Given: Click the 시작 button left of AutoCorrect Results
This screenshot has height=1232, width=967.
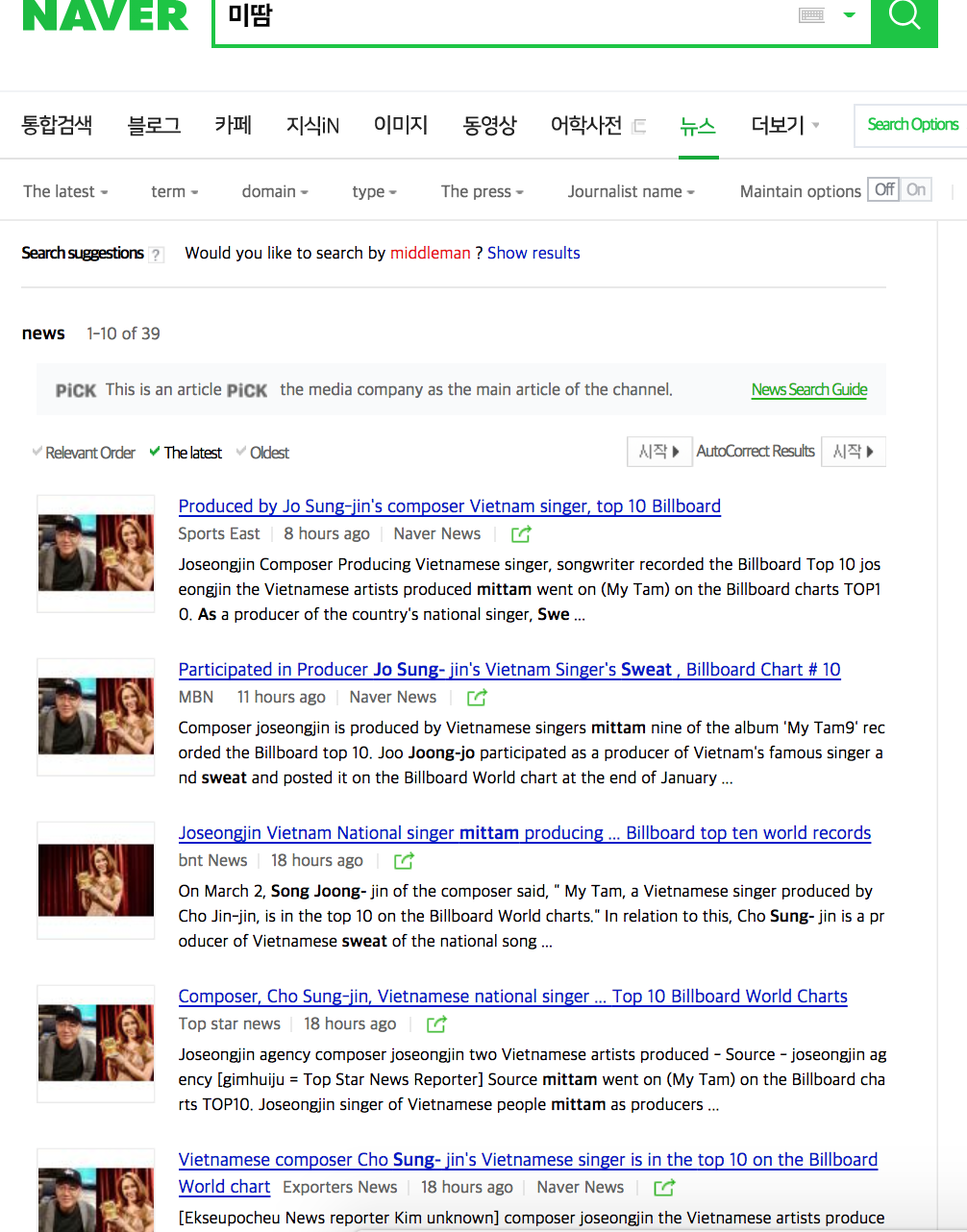Looking at the screenshot, I should pyautogui.click(x=658, y=452).
